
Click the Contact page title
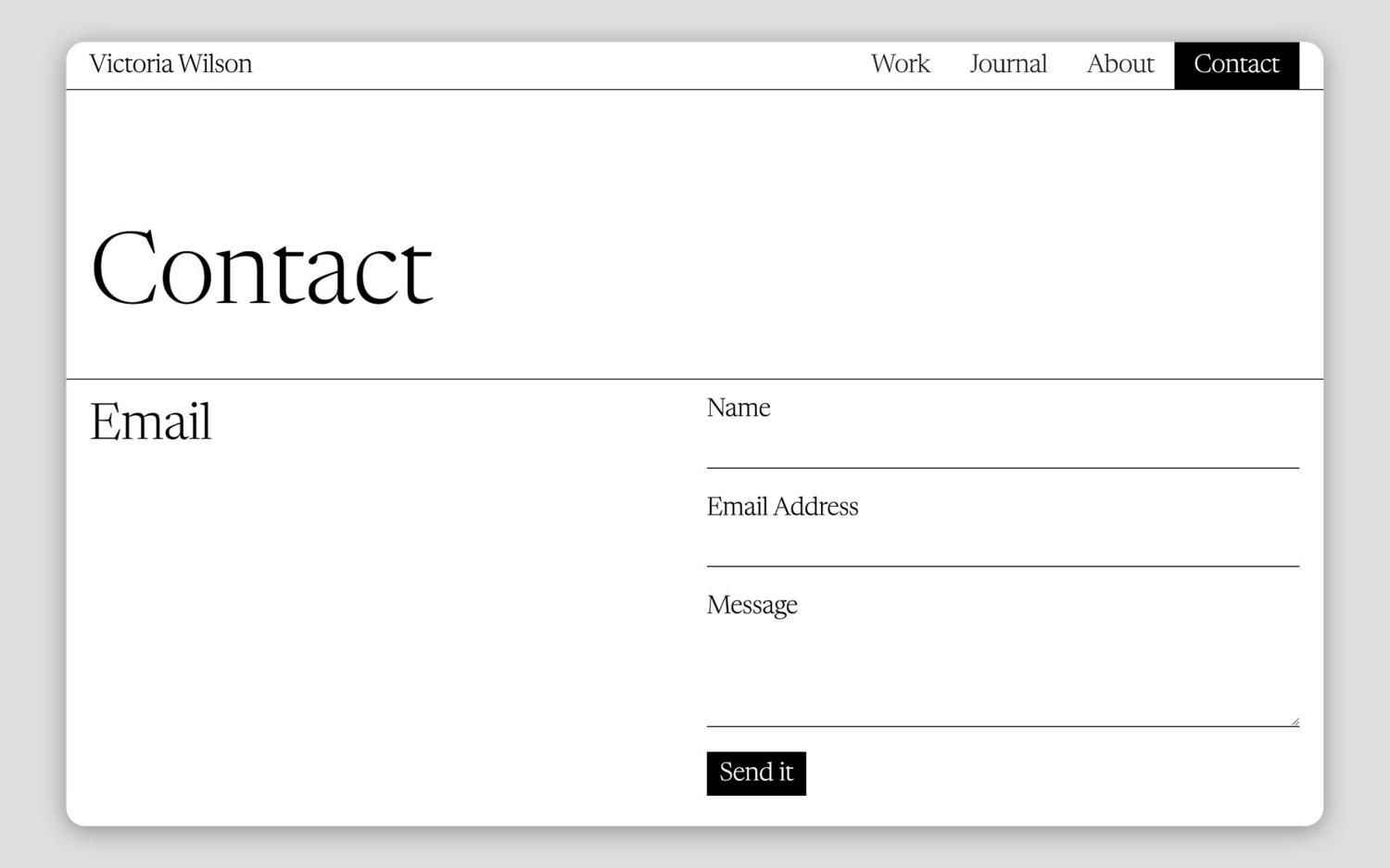tap(262, 267)
